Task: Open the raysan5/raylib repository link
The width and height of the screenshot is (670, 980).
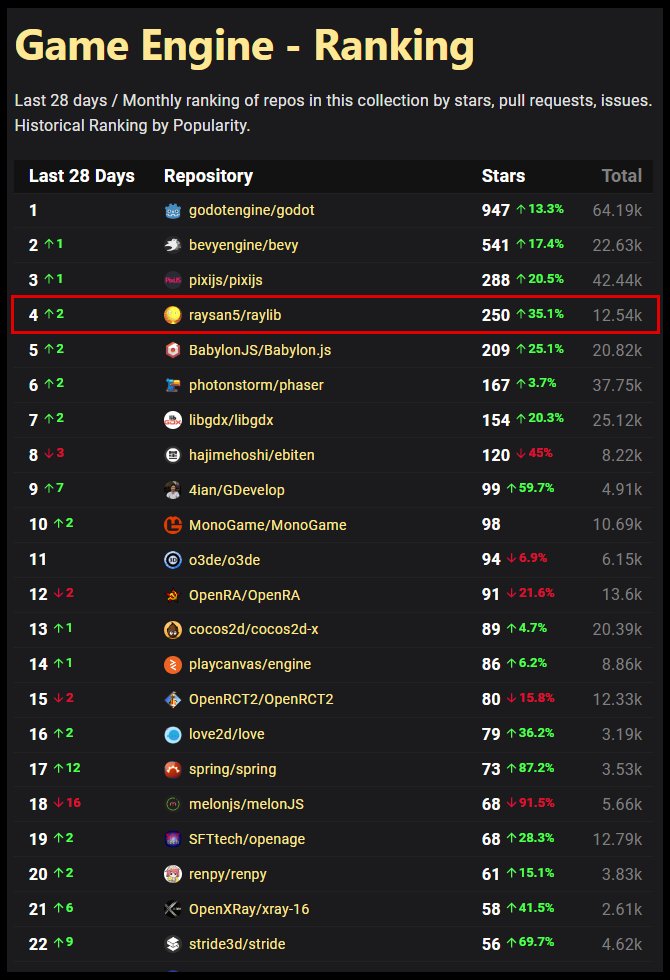Action: [235, 316]
